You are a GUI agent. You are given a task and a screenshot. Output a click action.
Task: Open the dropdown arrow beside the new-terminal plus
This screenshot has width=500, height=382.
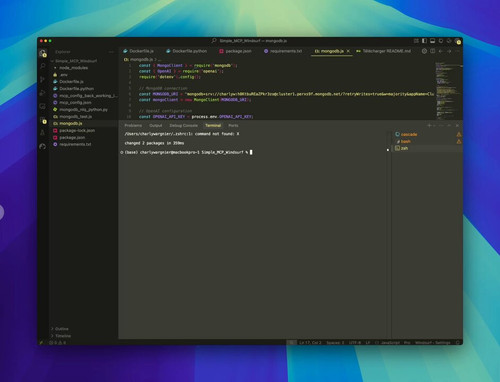click(434, 126)
